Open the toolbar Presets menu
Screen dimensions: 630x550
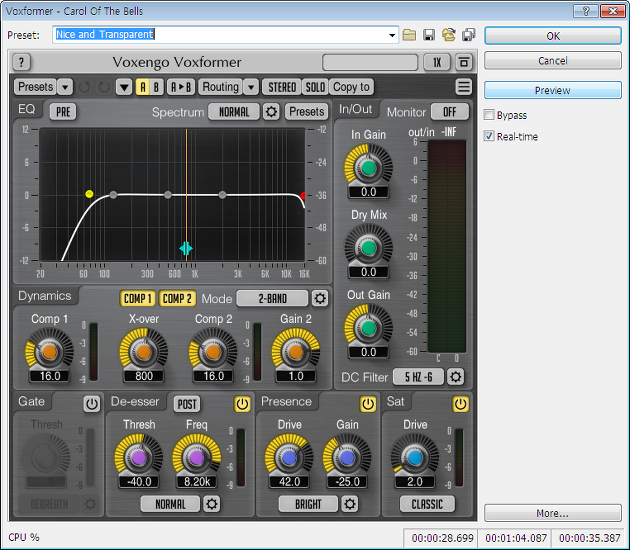35,87
